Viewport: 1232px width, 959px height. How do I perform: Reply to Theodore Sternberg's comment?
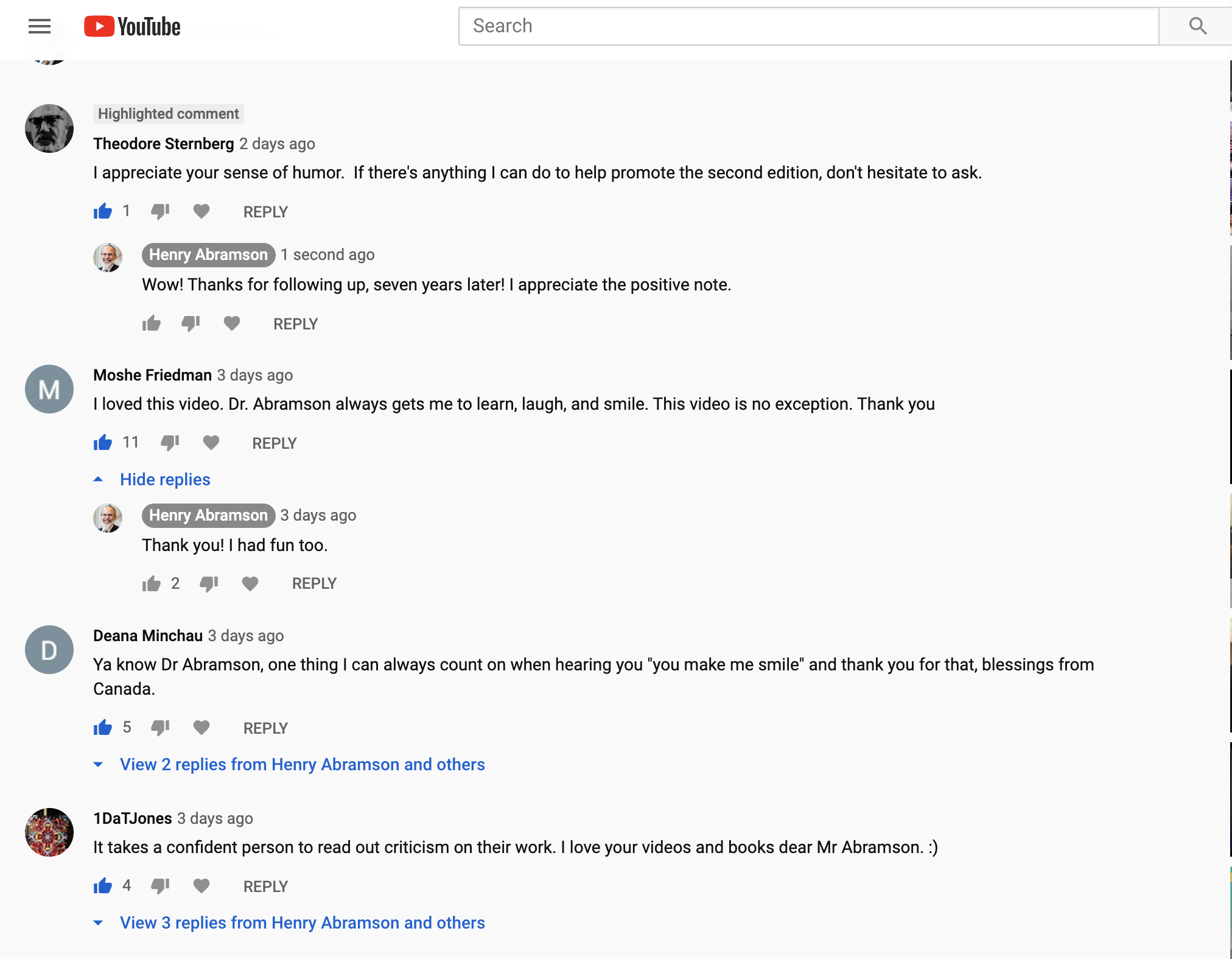pyautogui.click(x=265, y=212)
